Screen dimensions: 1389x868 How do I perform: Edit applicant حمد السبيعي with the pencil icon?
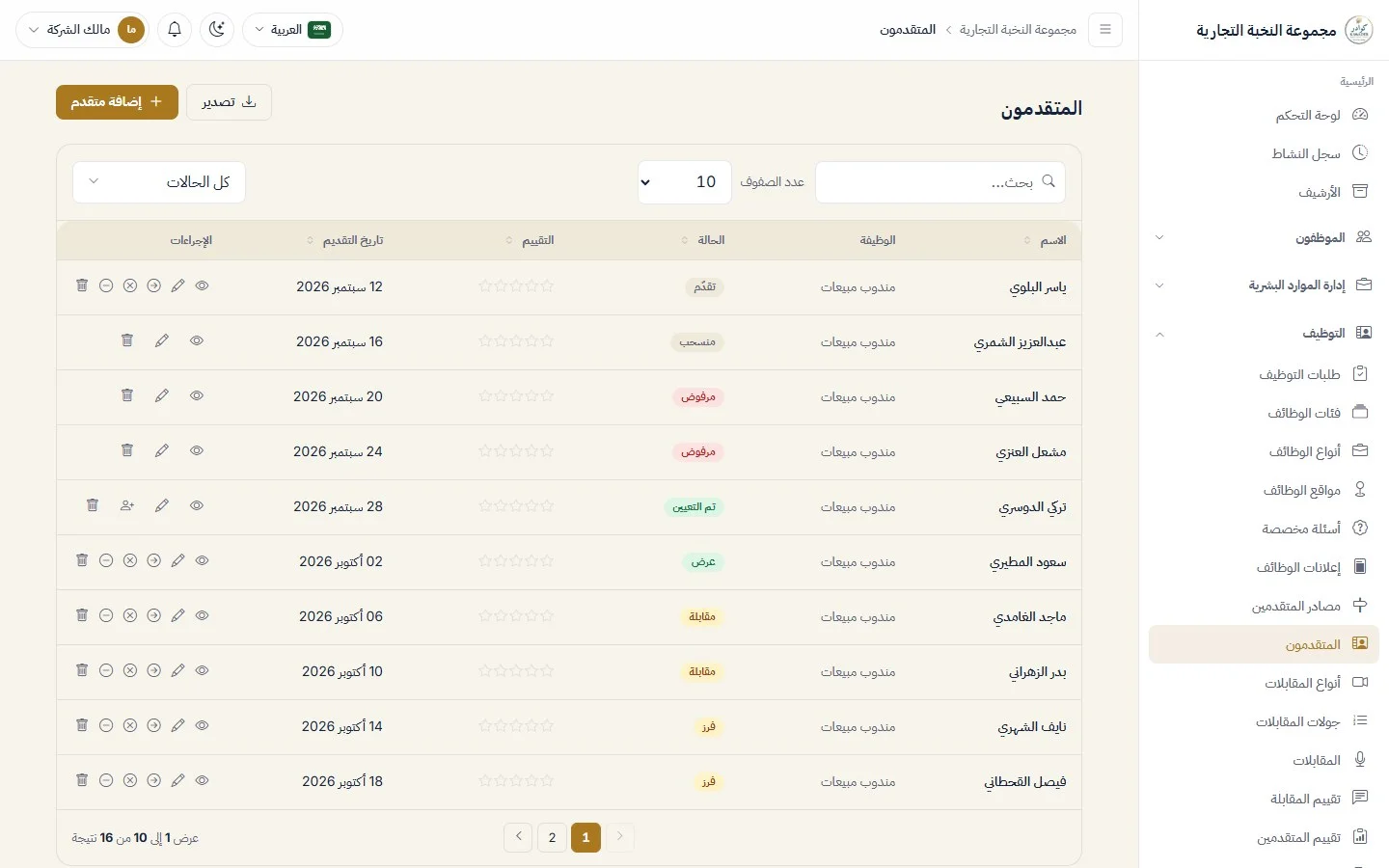coord(162,395)
